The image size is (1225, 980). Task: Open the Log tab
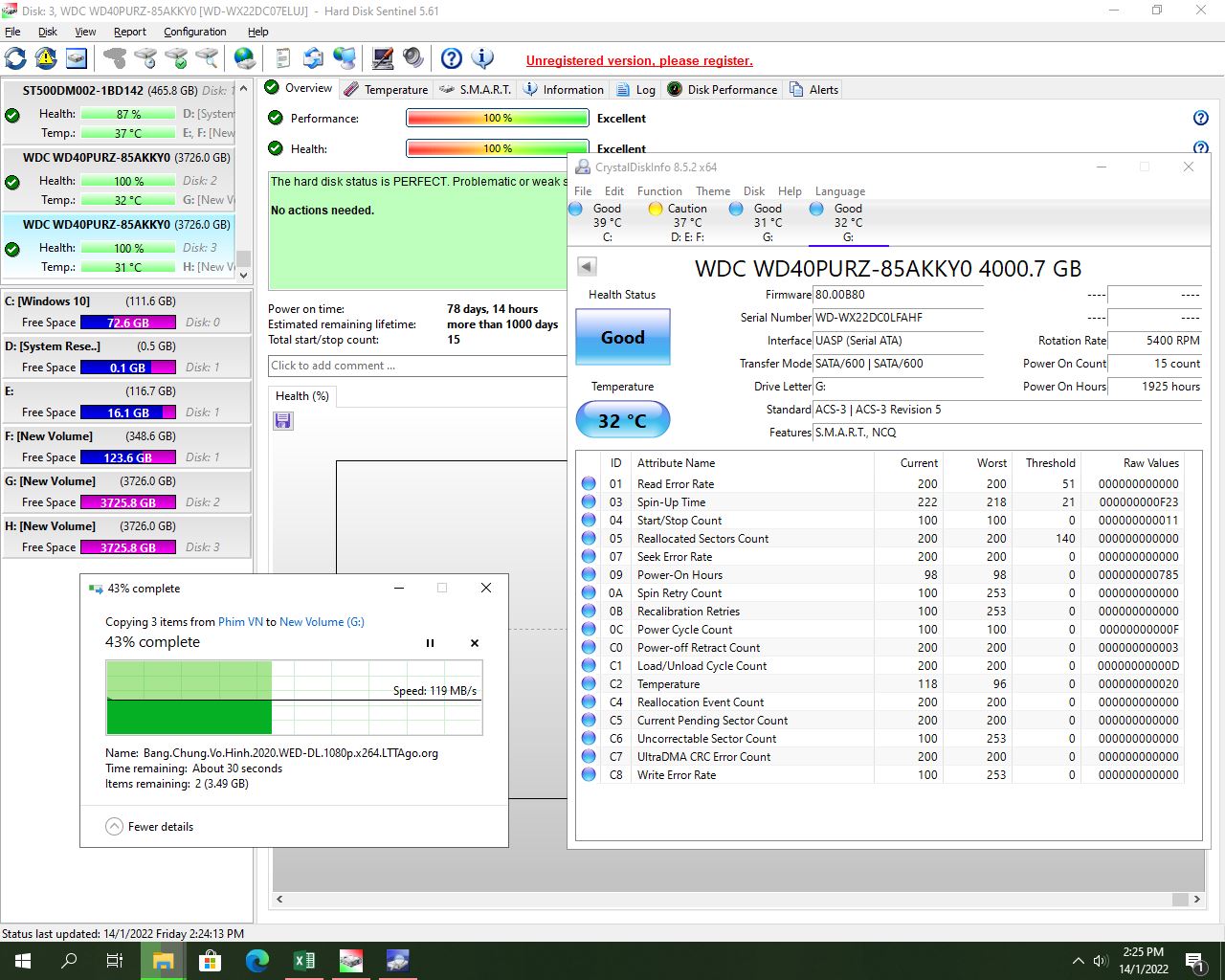(x=636, y=89)
